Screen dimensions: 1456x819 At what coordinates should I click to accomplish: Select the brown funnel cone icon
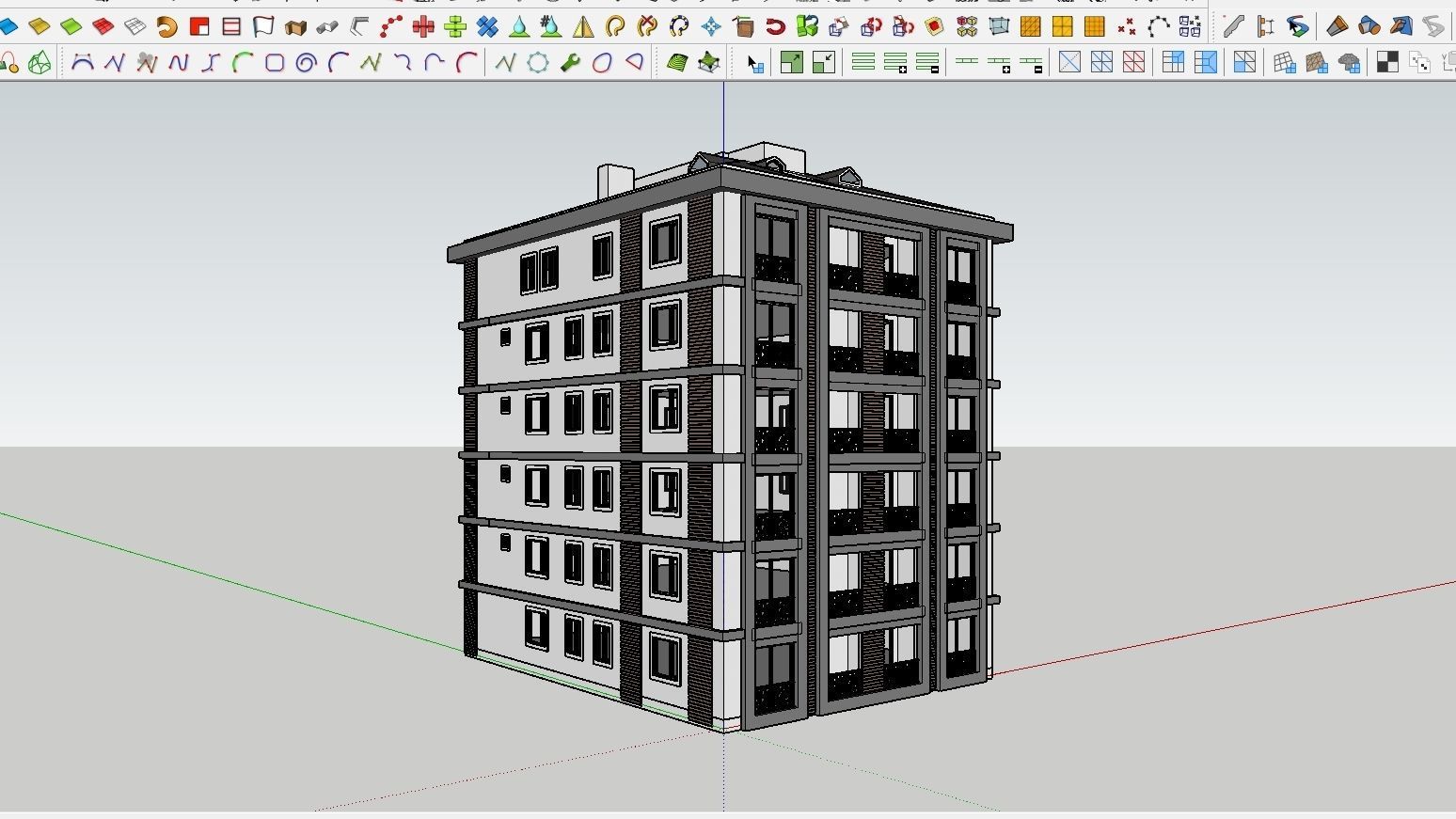tap(1337, 26)
